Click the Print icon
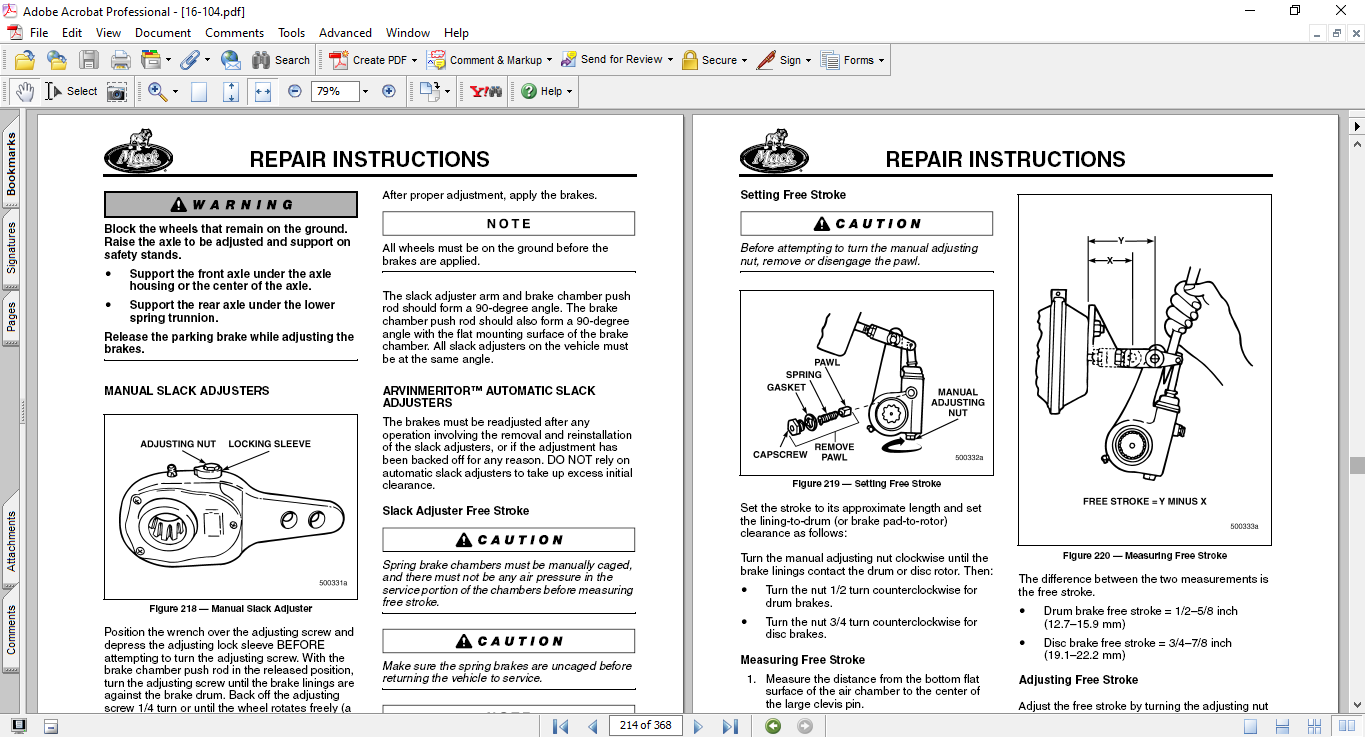Screen dimensions: 1365x737 point(121,60)
